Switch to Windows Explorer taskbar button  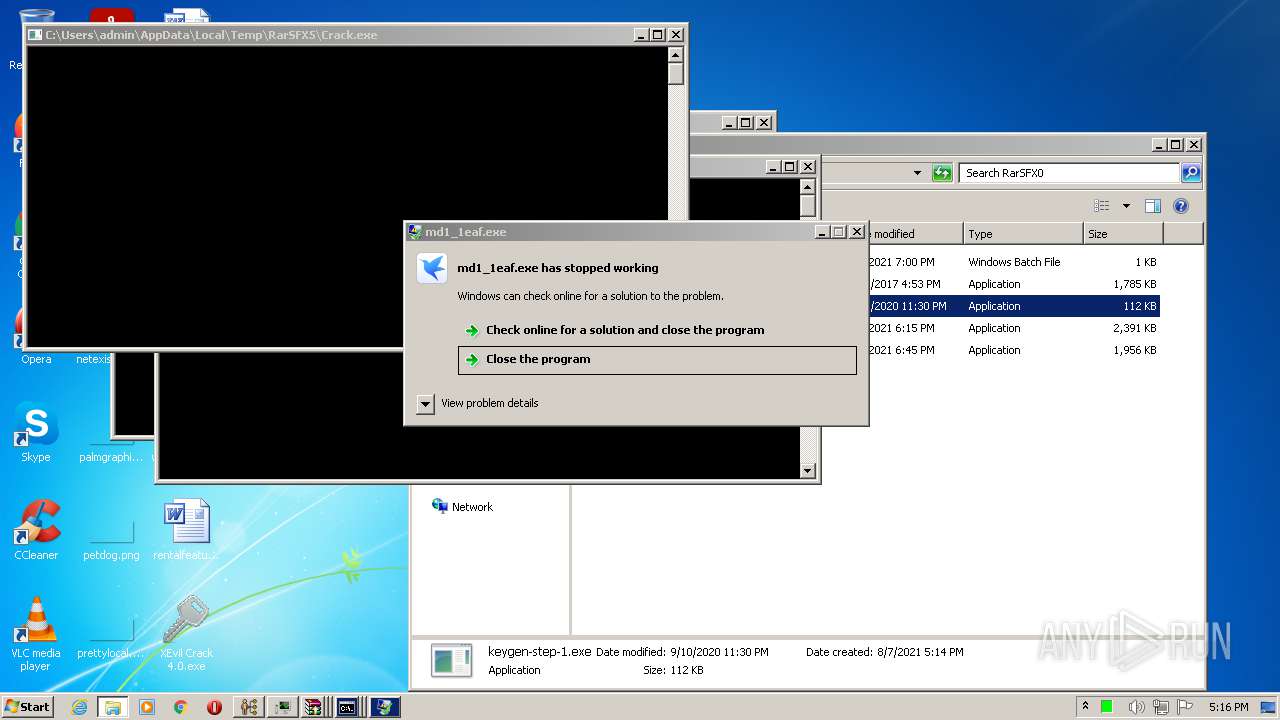click(x=112, y=707)
